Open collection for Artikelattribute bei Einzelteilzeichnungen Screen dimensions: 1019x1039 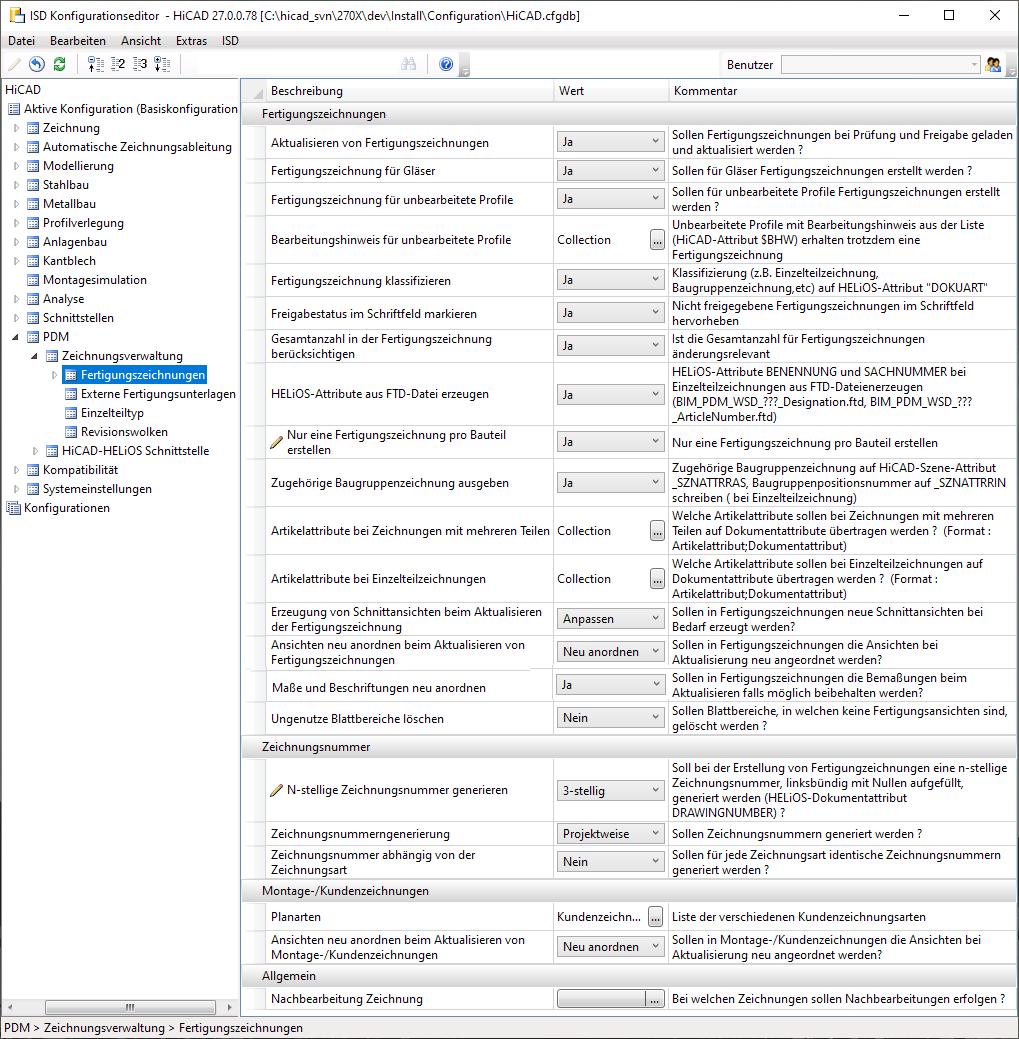657,578
